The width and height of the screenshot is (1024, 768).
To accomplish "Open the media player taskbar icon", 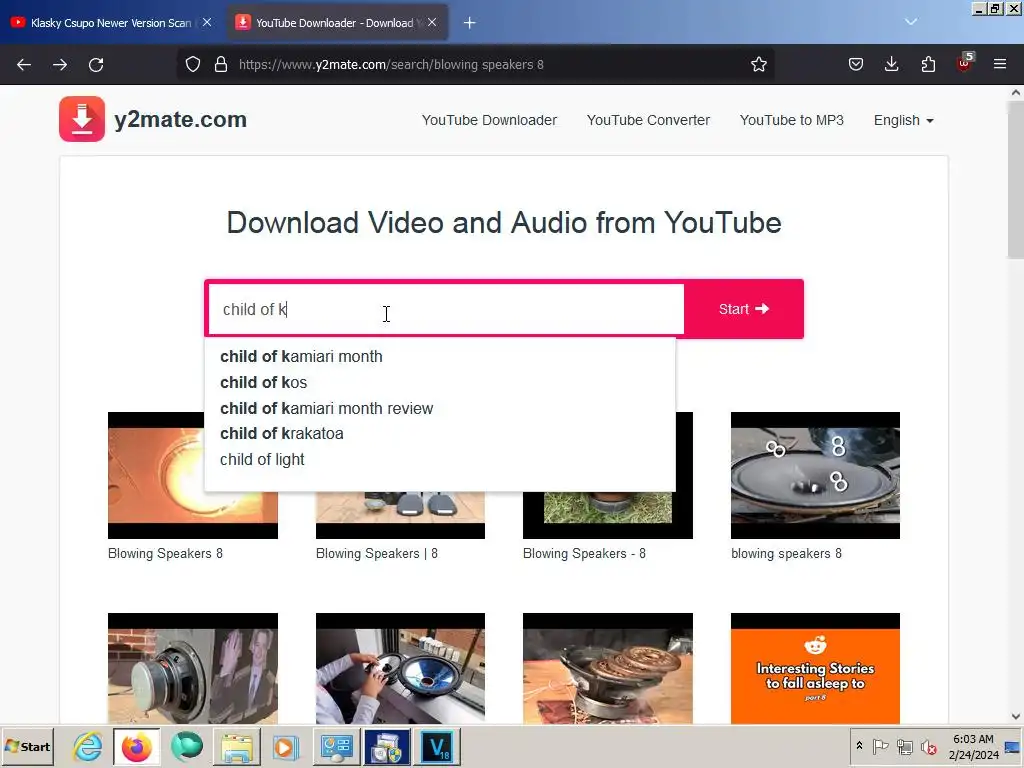I will (x=285, y=746).
